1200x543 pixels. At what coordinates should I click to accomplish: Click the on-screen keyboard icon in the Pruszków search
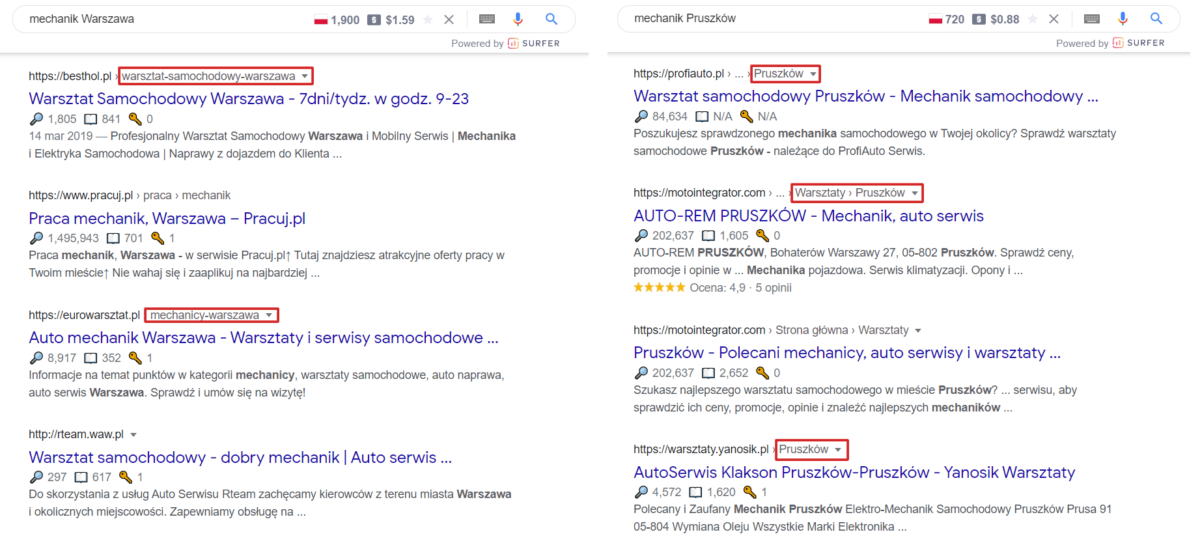click(1092, 19)
